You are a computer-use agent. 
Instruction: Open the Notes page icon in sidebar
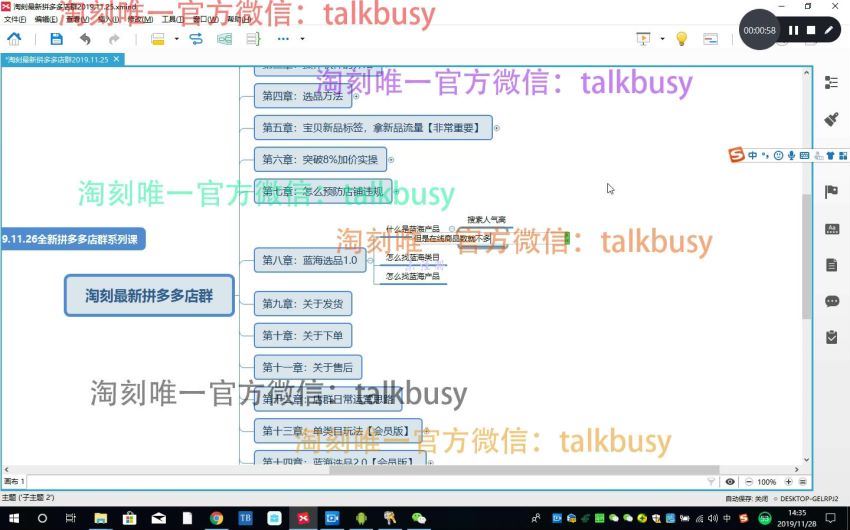pyautogui.click(x=831, y=265)
